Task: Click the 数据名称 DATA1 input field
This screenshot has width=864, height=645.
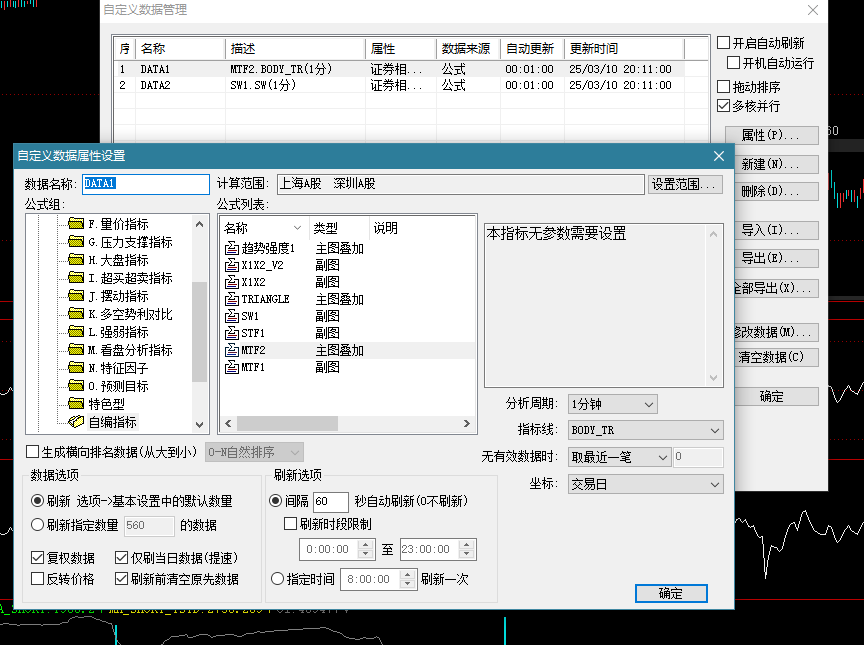Action: coord(146,184)
